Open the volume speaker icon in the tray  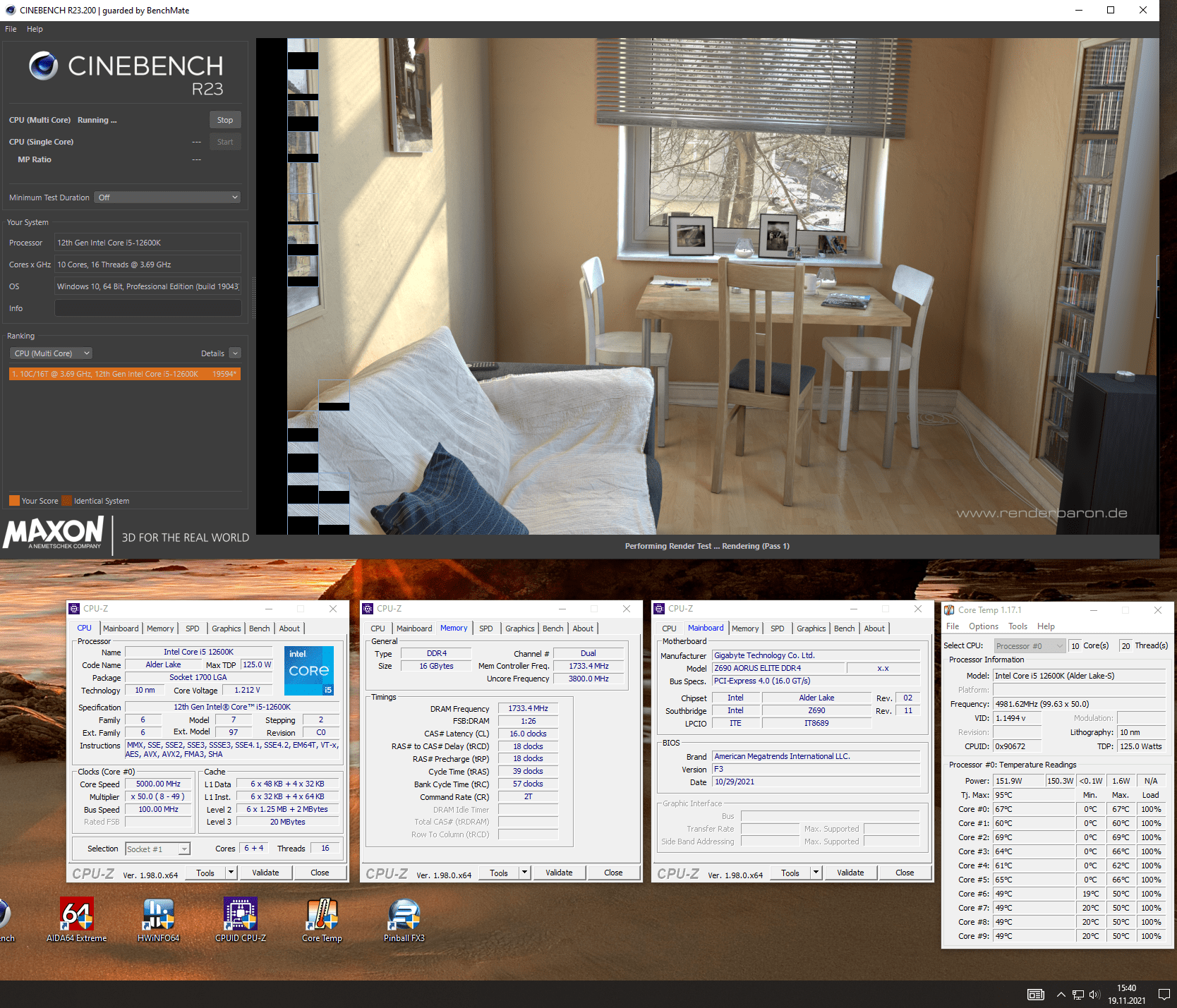(1094, 995)
